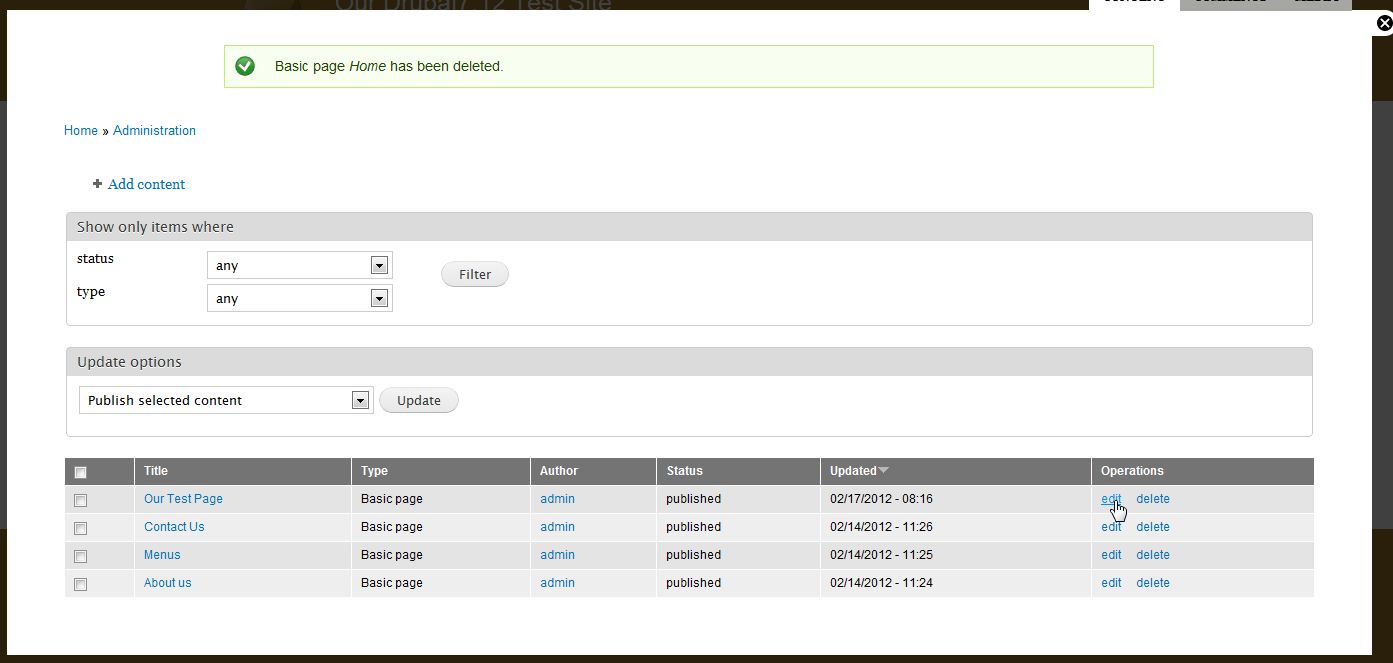The width and height of the screenshot is (1393, 663).
Task: Close the admin overlay with the X icon
Action: (x=1384, y=23)
